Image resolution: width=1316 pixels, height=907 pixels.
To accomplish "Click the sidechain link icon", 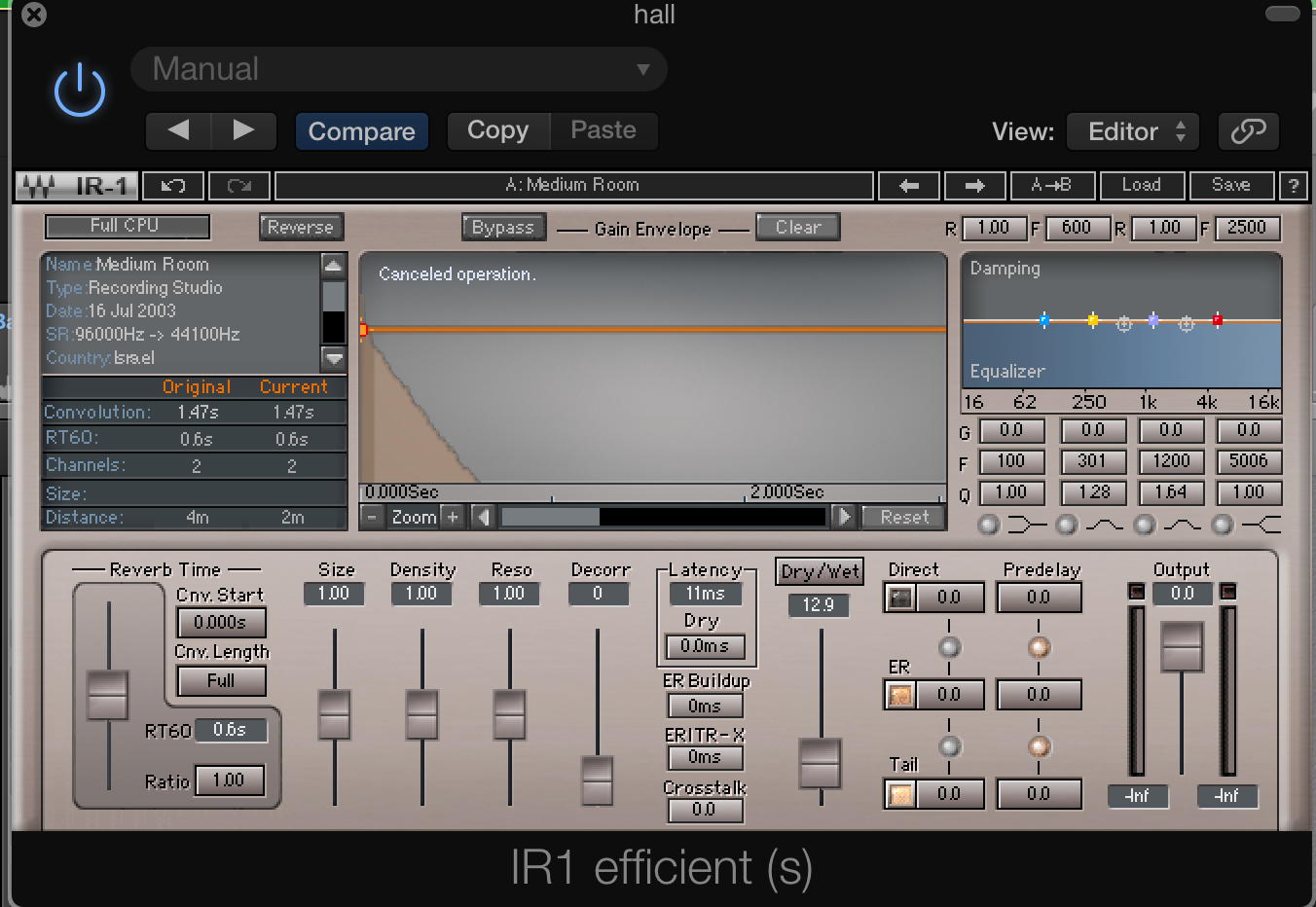I will coord(1248,131).
